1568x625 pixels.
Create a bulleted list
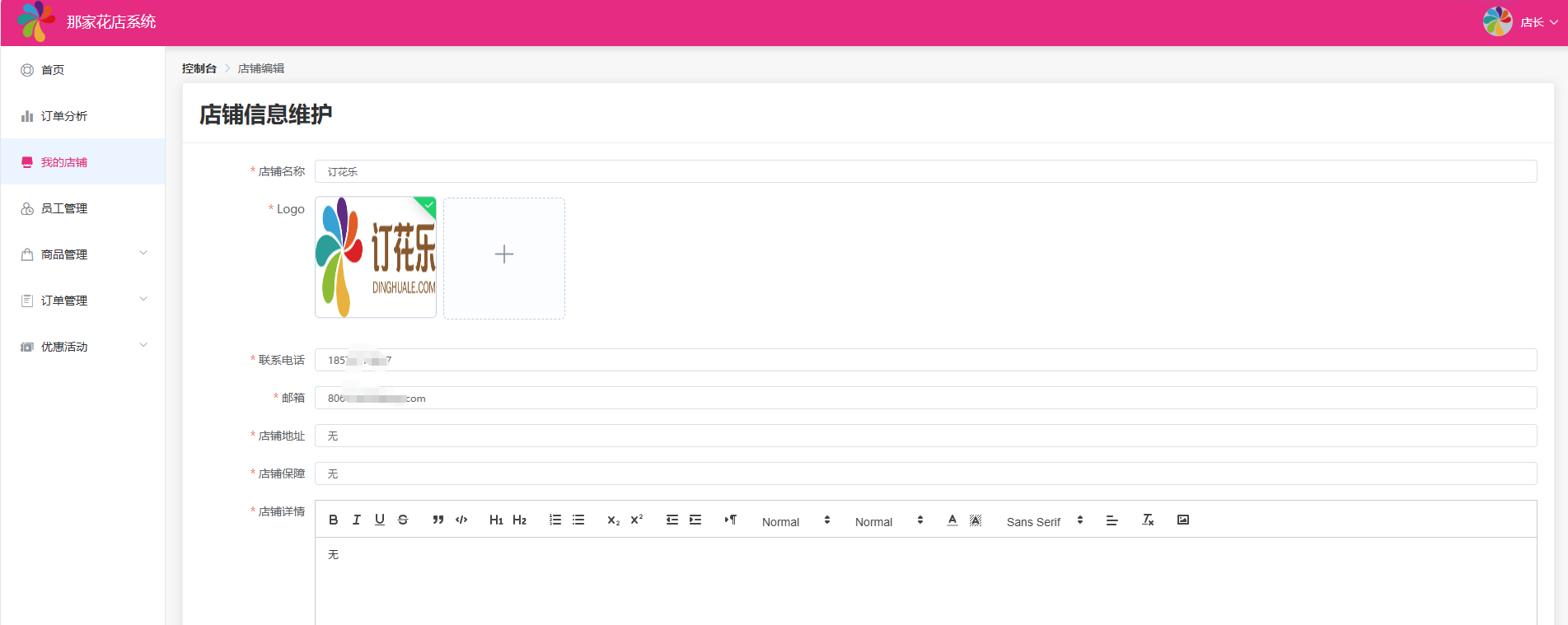tap(578, 520)
